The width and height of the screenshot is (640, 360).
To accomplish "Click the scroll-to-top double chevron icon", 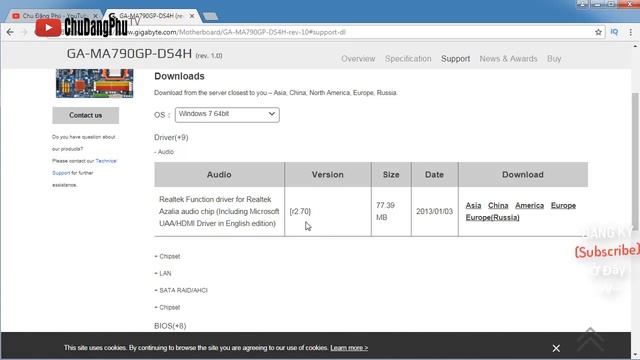I will (590, 339).
